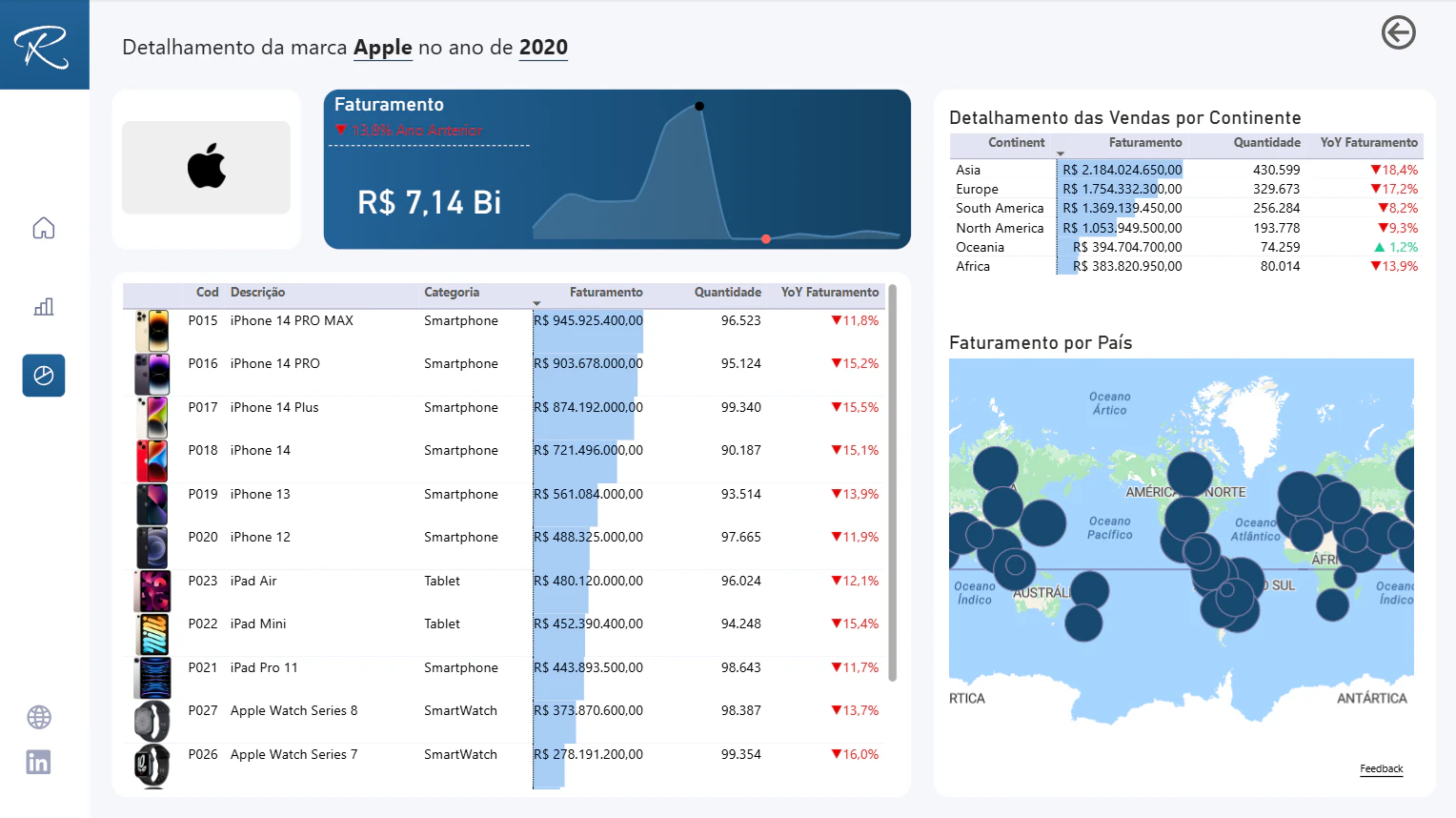Click iPhone 14 PRO MAX product image

[152, 331]
